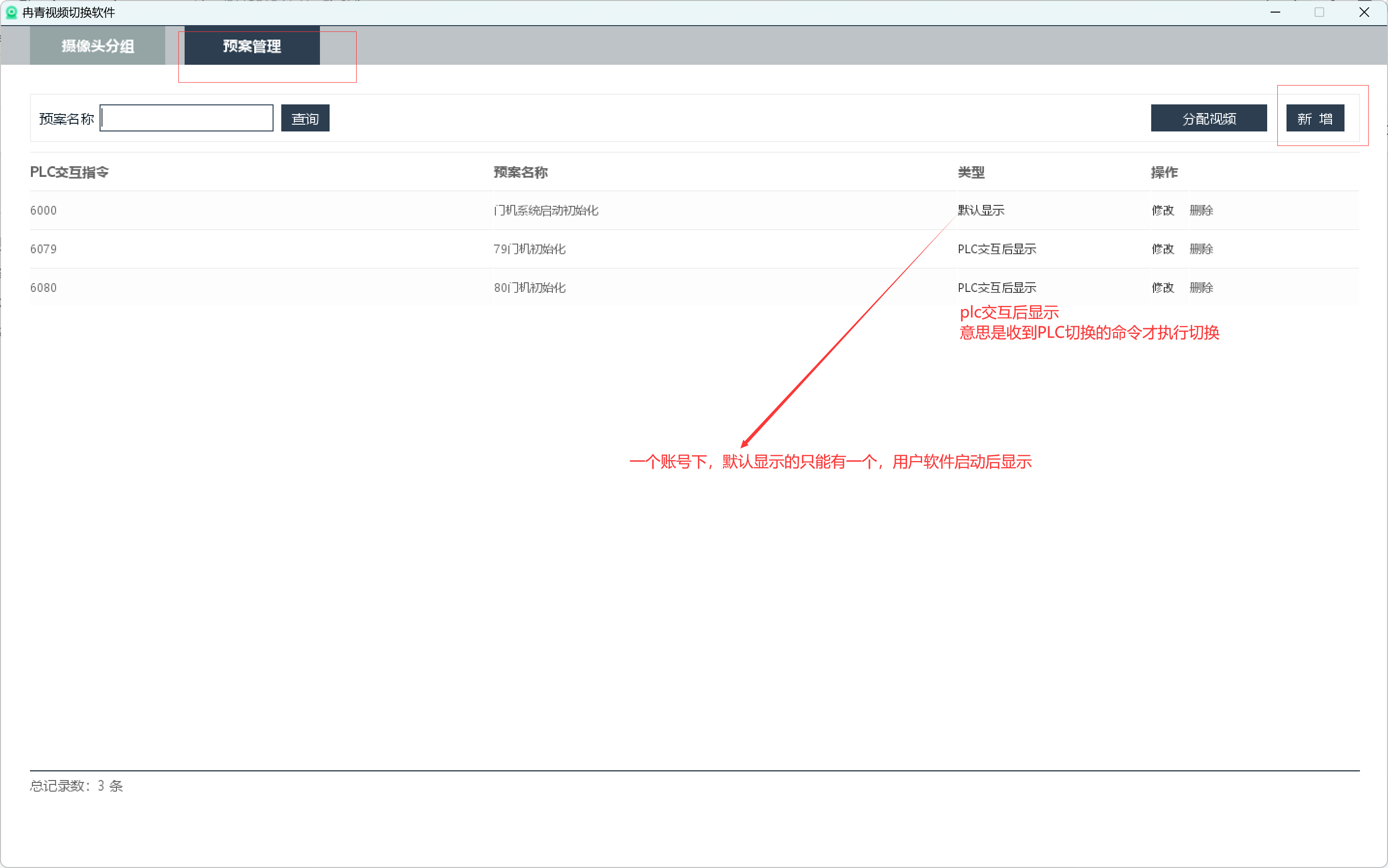Close the application window
This screenshot has height=868, width=1388.
point(1364,12)
